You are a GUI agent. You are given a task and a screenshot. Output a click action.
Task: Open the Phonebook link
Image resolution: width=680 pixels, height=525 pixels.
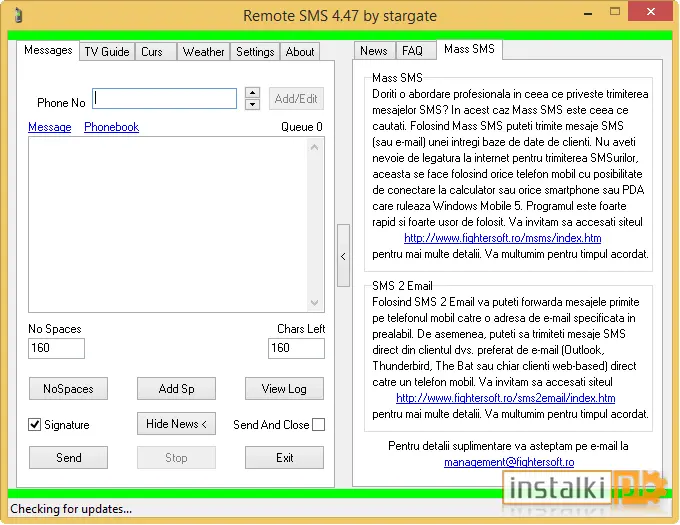(x=111, y=127)
